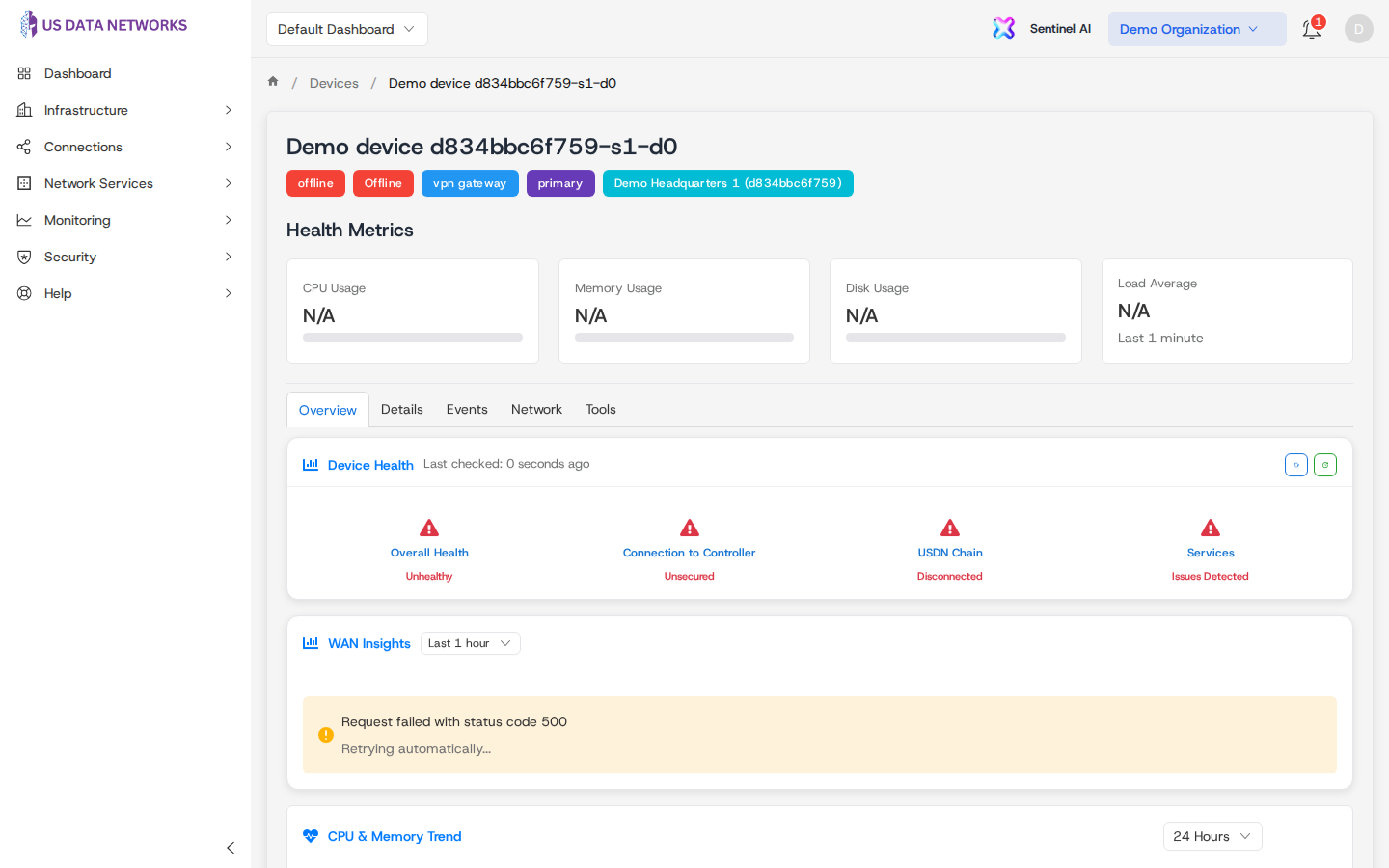The image size is (1389, 868).
Task: Click the Dashboard grid icon in sidebar
Action: pos(24,73)
